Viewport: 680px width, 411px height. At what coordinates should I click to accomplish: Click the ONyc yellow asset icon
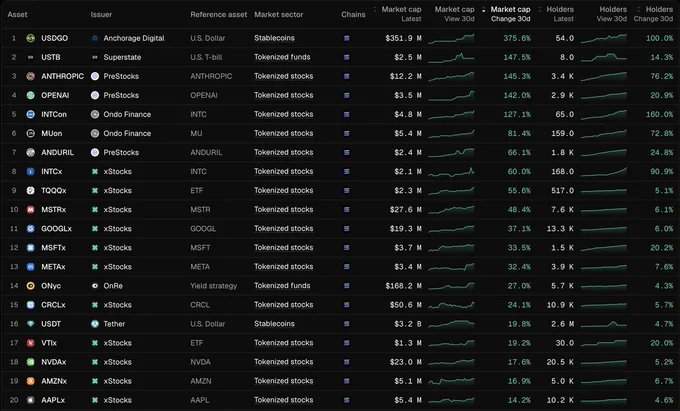(x=30, y=286)
